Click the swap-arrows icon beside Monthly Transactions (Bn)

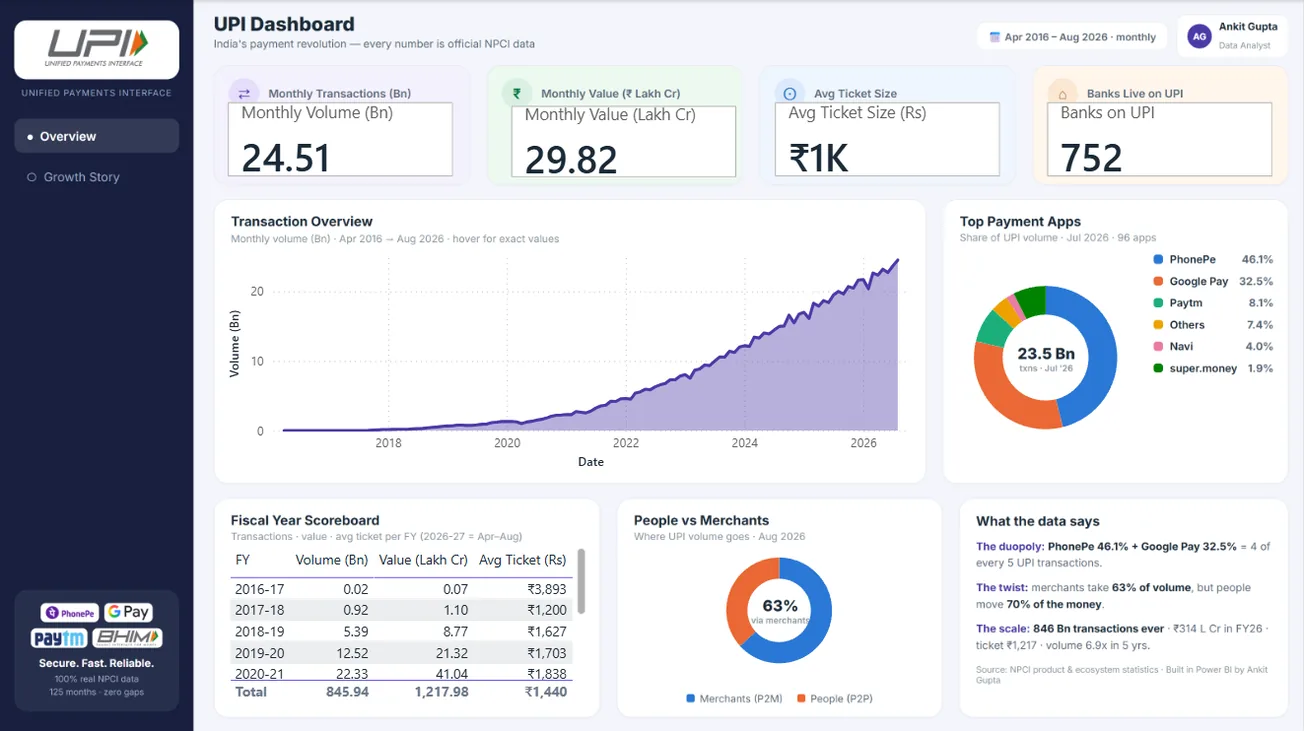click(244, 93)
